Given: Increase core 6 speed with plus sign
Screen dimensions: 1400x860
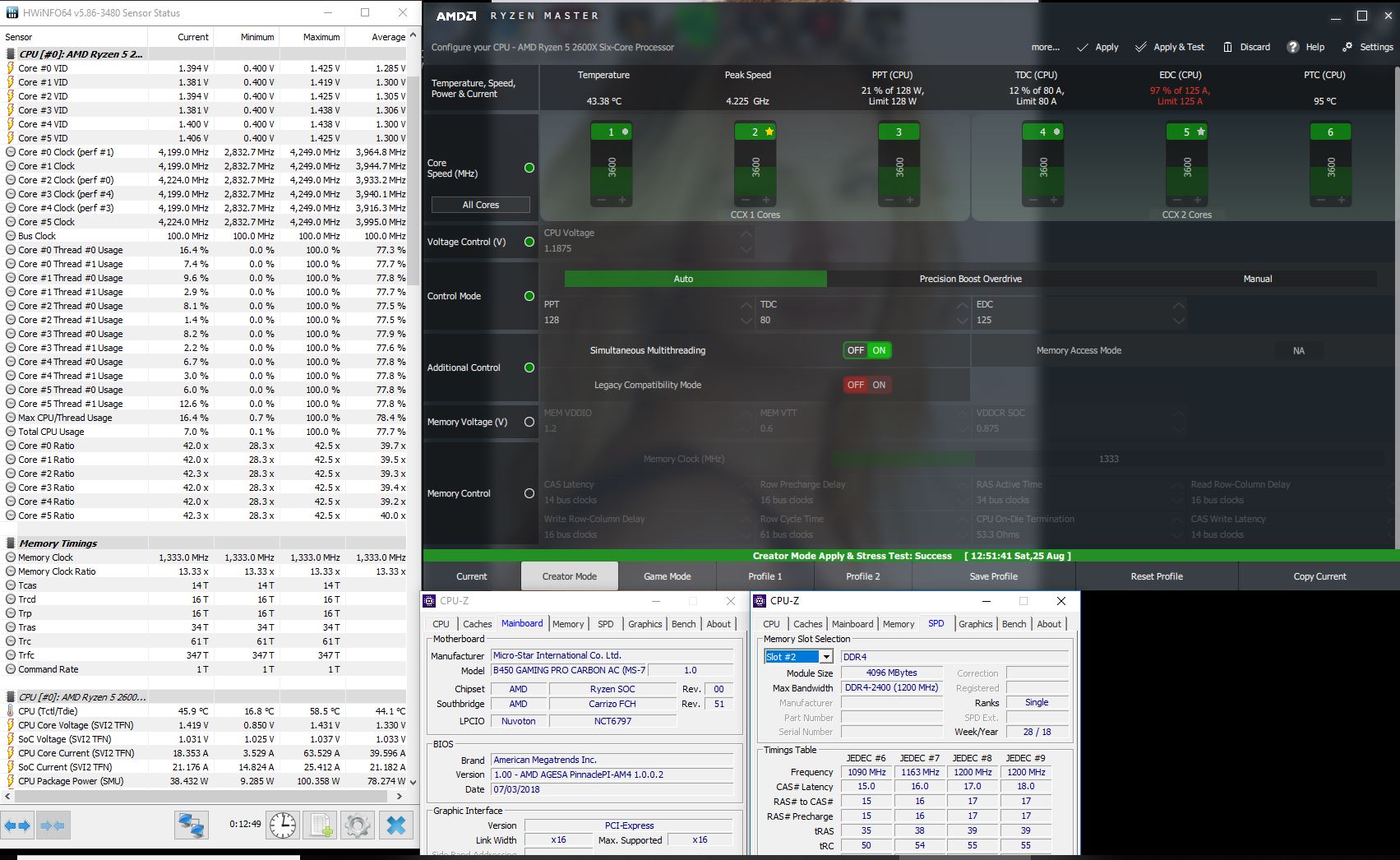Looking at the screenshot, I should [1342, 200].
